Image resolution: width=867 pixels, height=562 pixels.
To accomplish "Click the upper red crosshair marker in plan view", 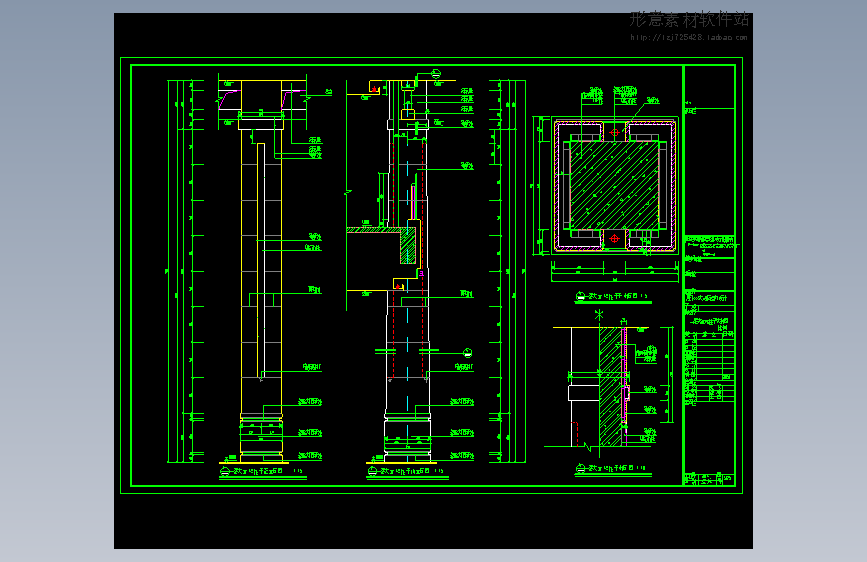I will click(x=614, y=133).
